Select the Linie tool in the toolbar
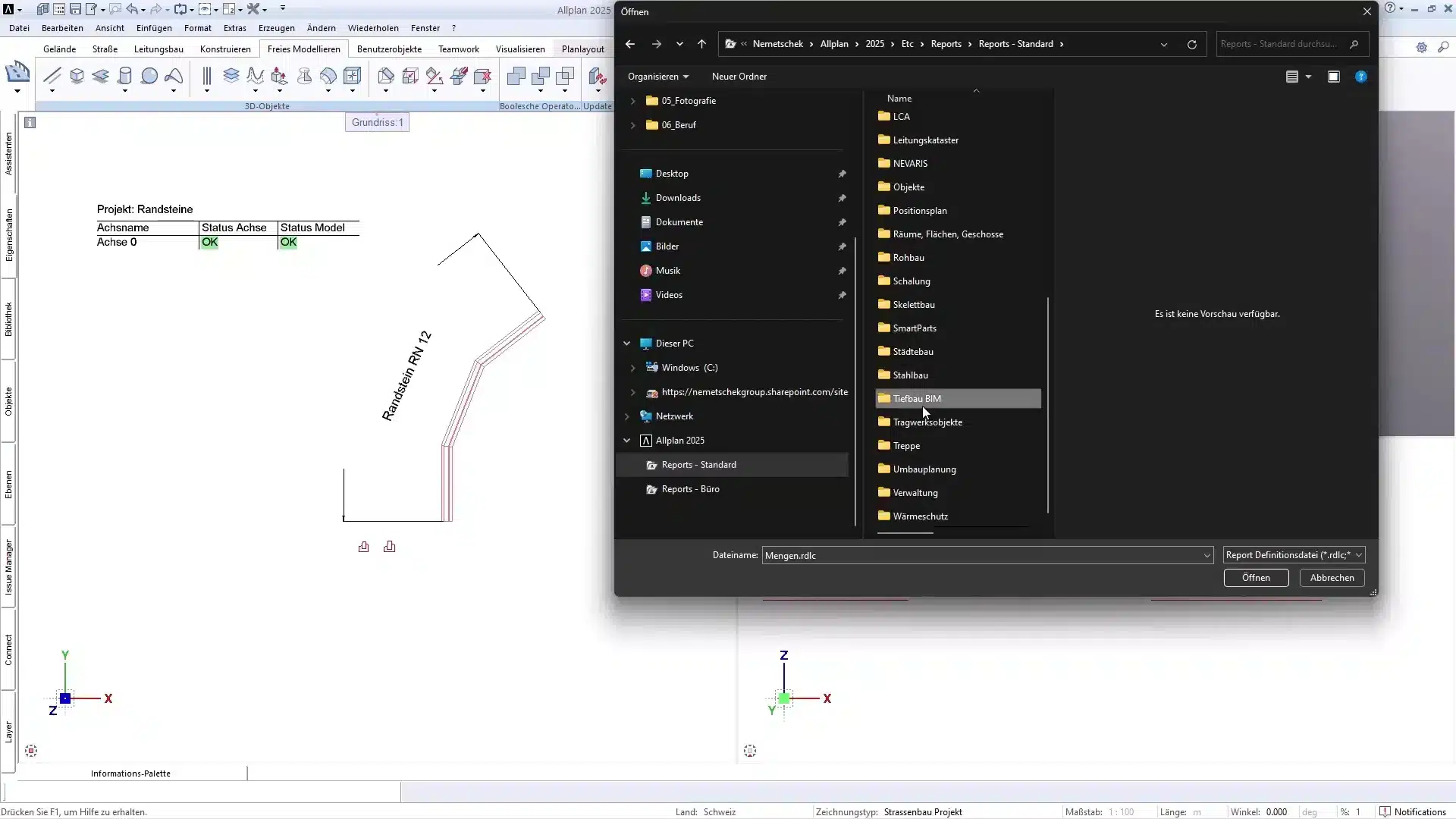 52,77
